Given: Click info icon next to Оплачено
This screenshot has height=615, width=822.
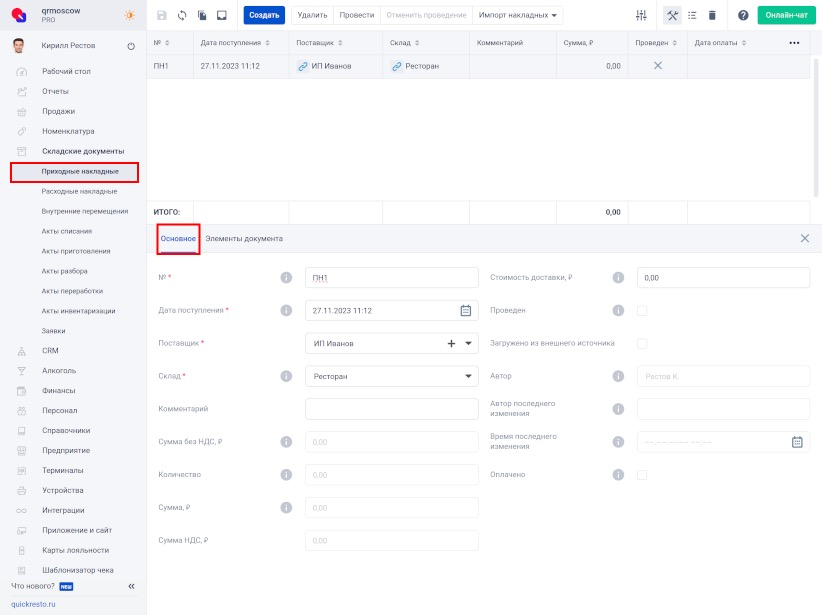Looking at the screenshot, I should [x=619, y=474].
